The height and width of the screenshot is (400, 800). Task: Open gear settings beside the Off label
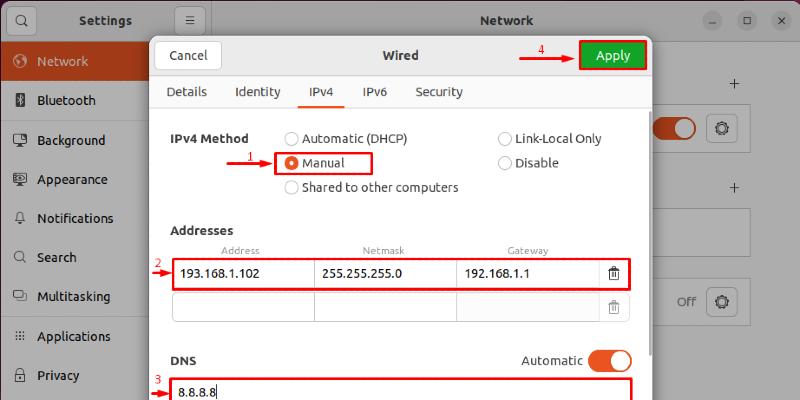coord(721,300)
